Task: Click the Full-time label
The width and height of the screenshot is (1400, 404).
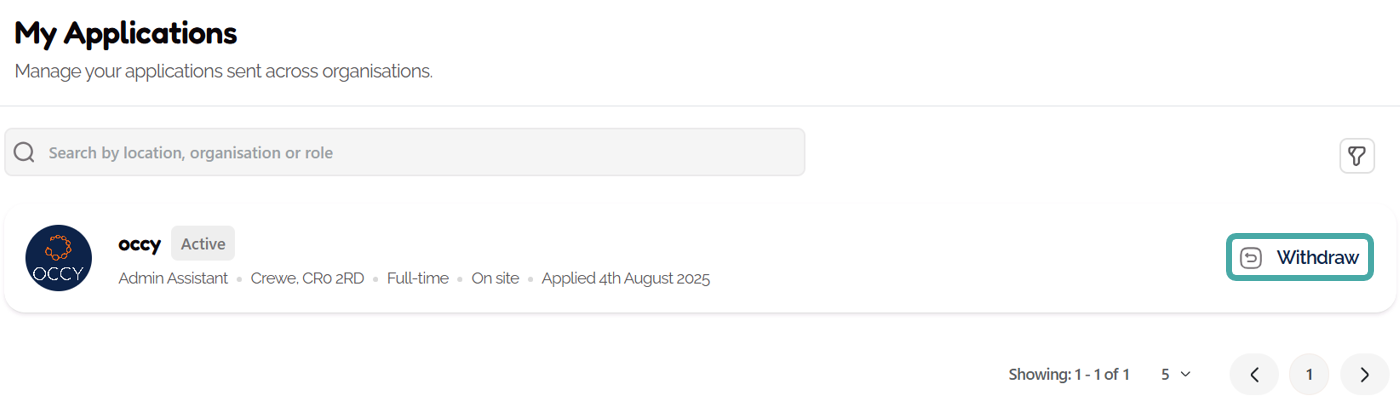Action: coord(418,279)
